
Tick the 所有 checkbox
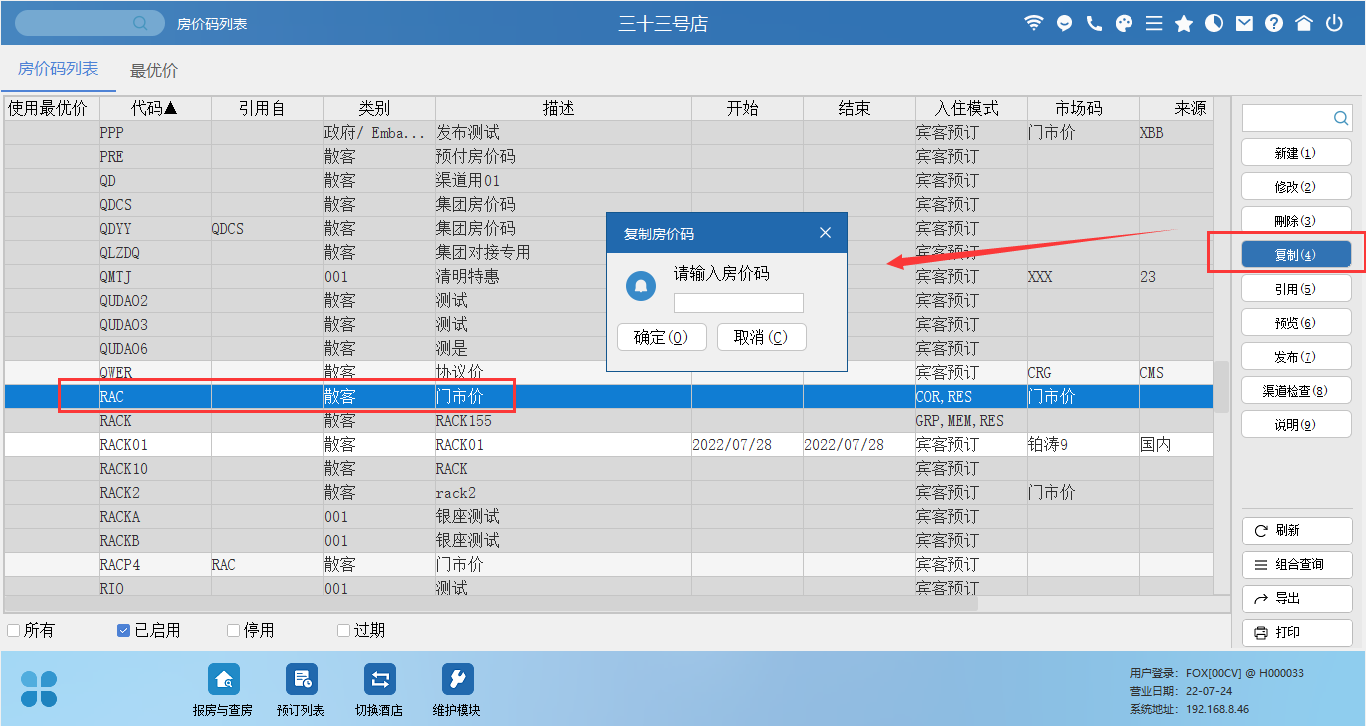point(13,631)
